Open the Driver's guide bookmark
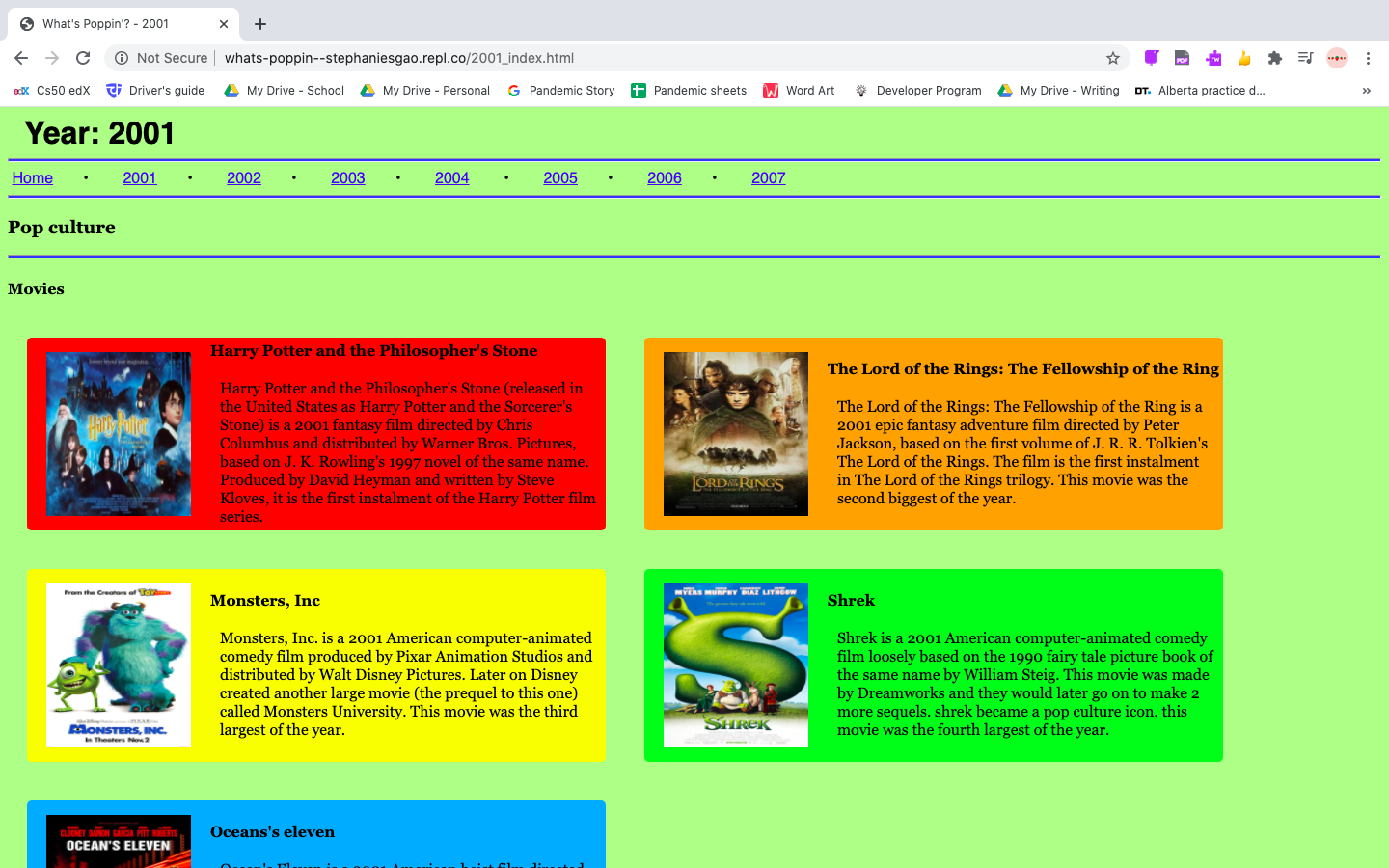Image resolution: width=1389 pixels, height=868 pixels. click(155, 91)
